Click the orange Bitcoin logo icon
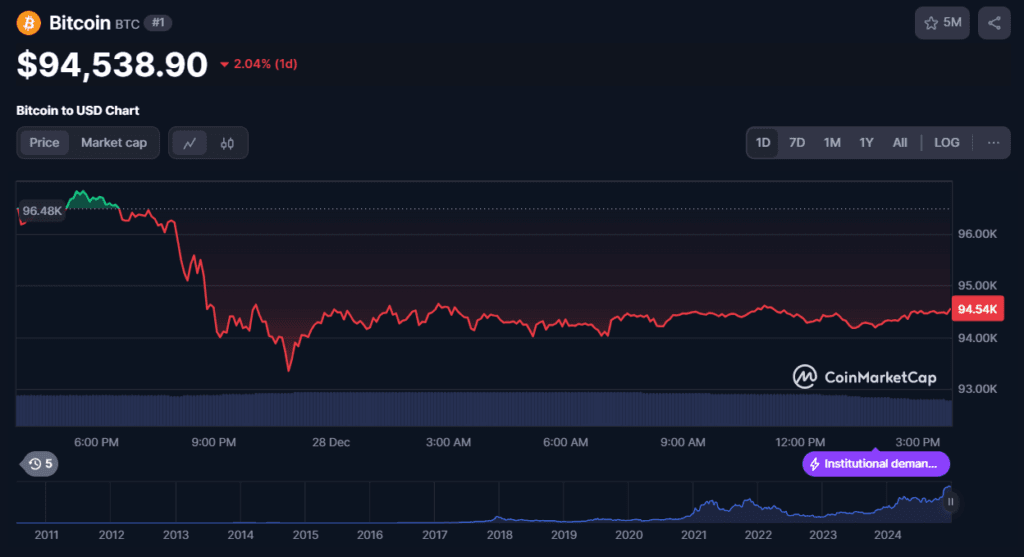This screenshot has width=1024, height=557. coord(29,24)
